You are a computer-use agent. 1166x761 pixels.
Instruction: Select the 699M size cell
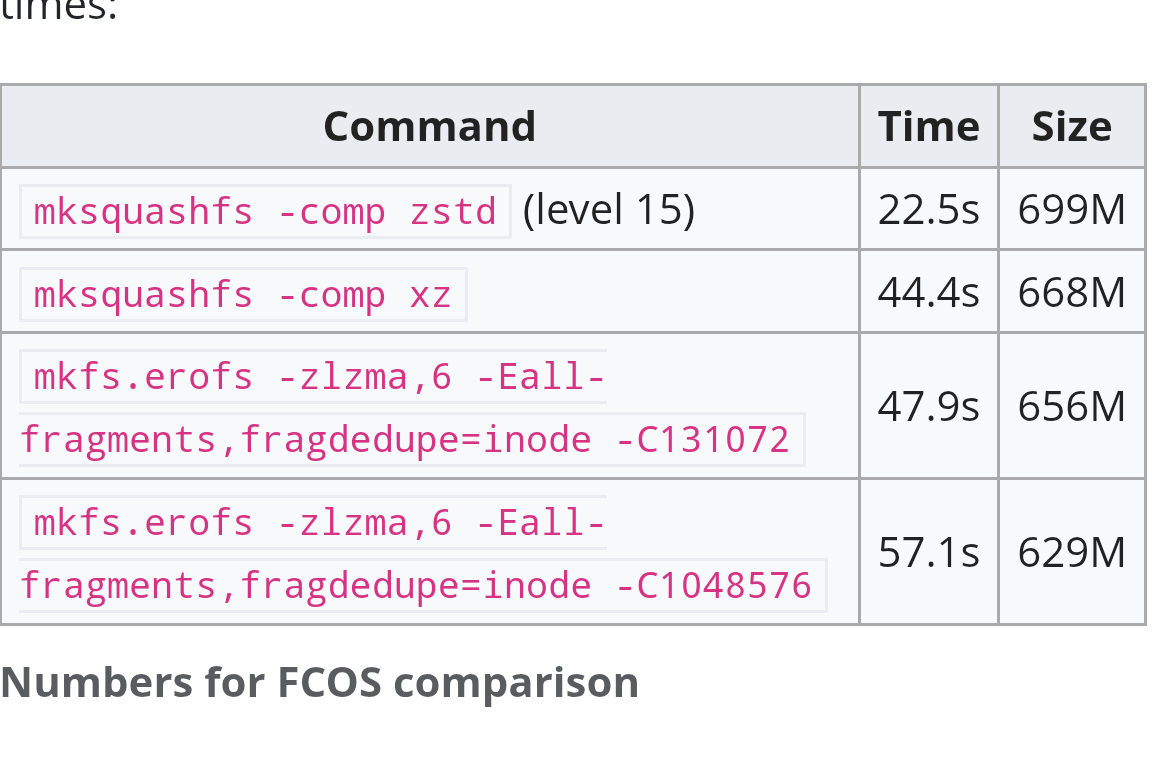click(x=1071, y=210)
